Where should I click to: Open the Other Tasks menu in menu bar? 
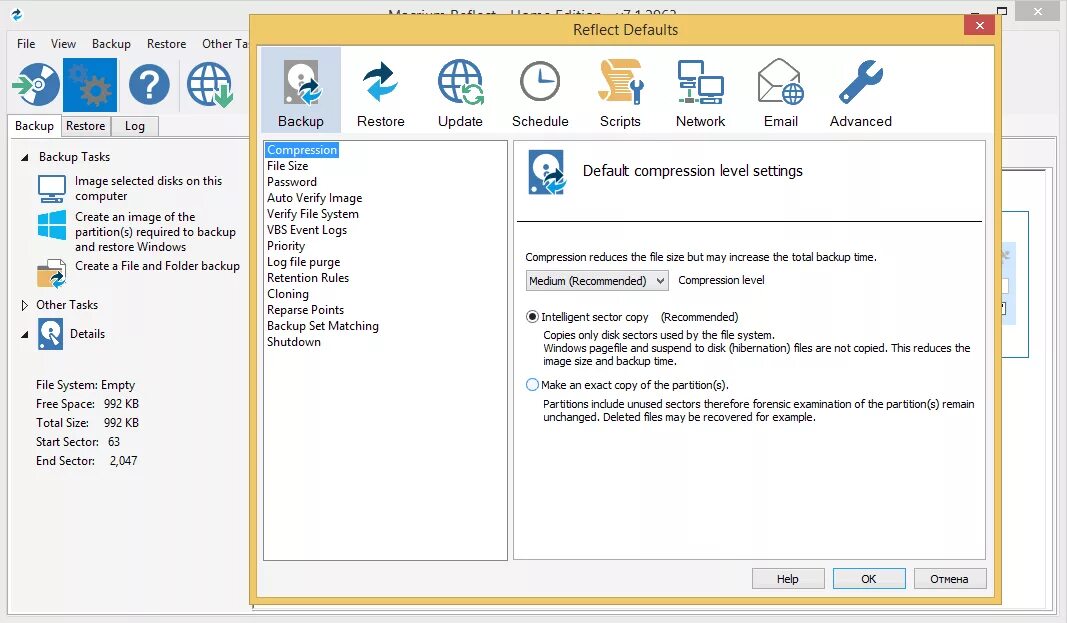pyautogui.click(x=225, y=44)
